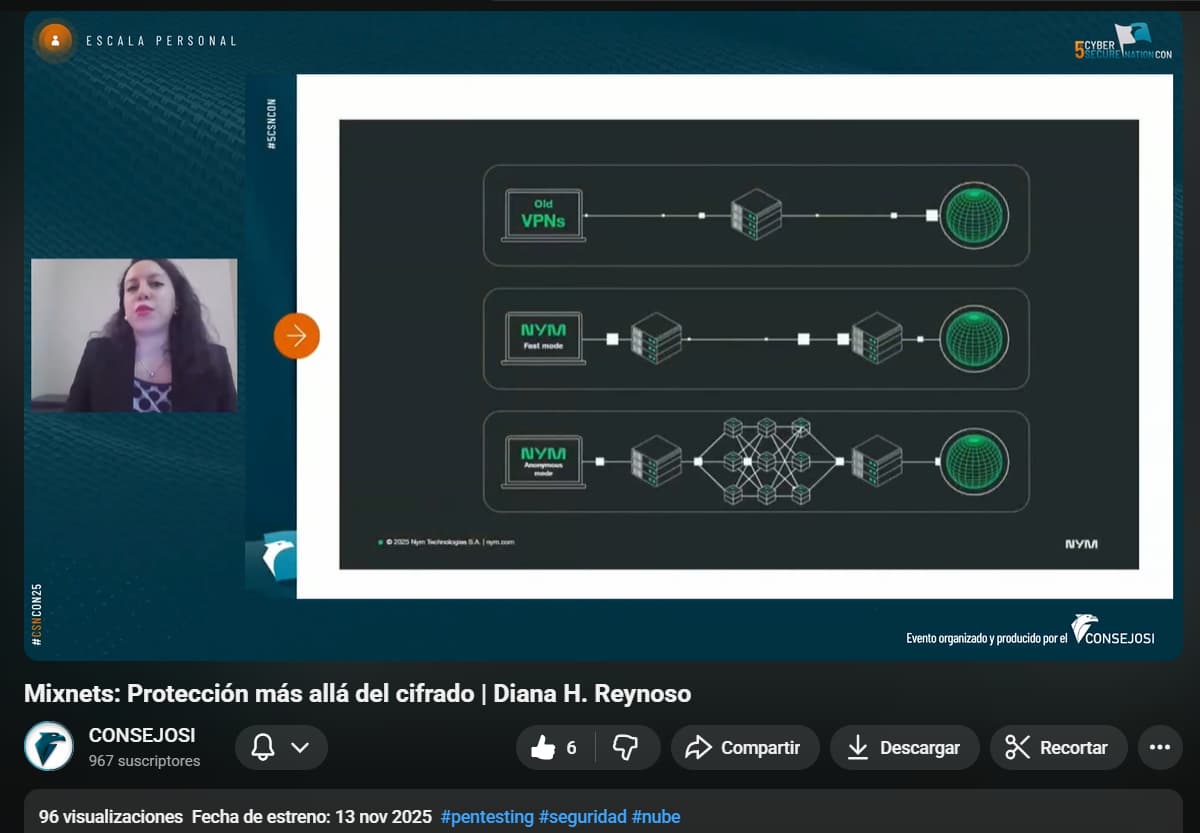
Task: Click the thumbs down dislike icon
Action: (626, 748)
